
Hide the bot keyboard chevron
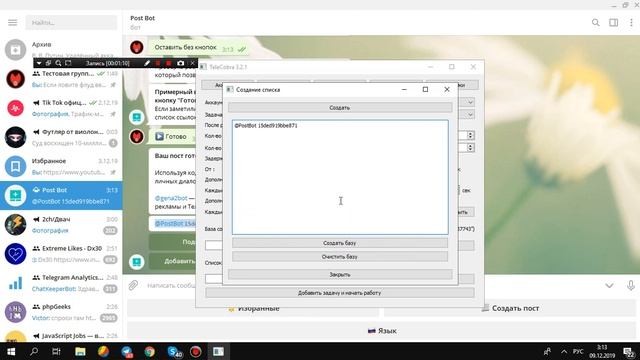609,285
